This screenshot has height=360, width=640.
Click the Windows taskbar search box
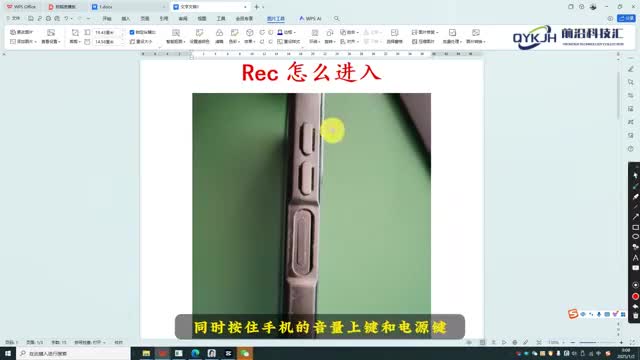[x=73, y=353]
